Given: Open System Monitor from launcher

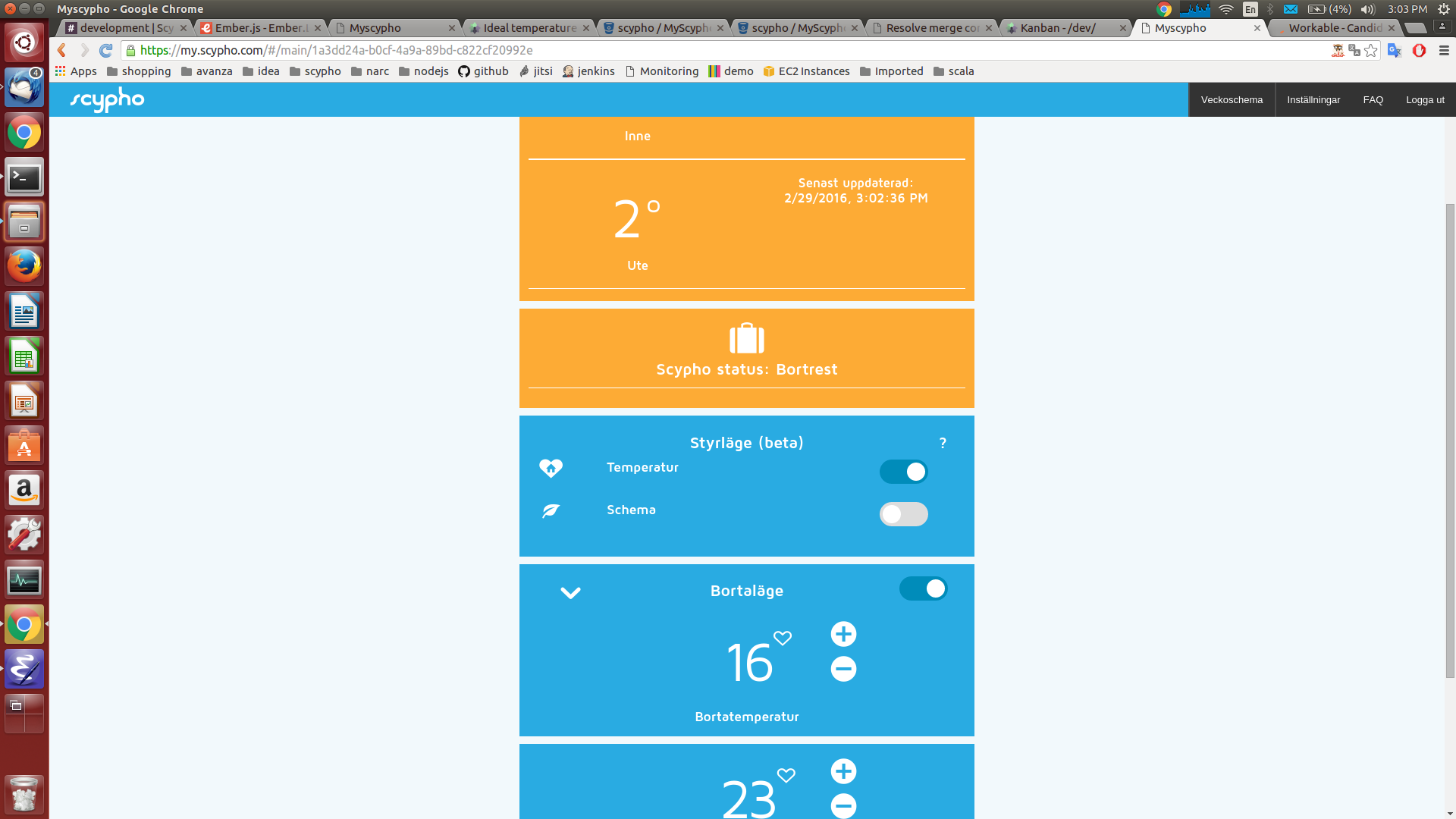Looking at the screenshot, I should click(24, 580).
